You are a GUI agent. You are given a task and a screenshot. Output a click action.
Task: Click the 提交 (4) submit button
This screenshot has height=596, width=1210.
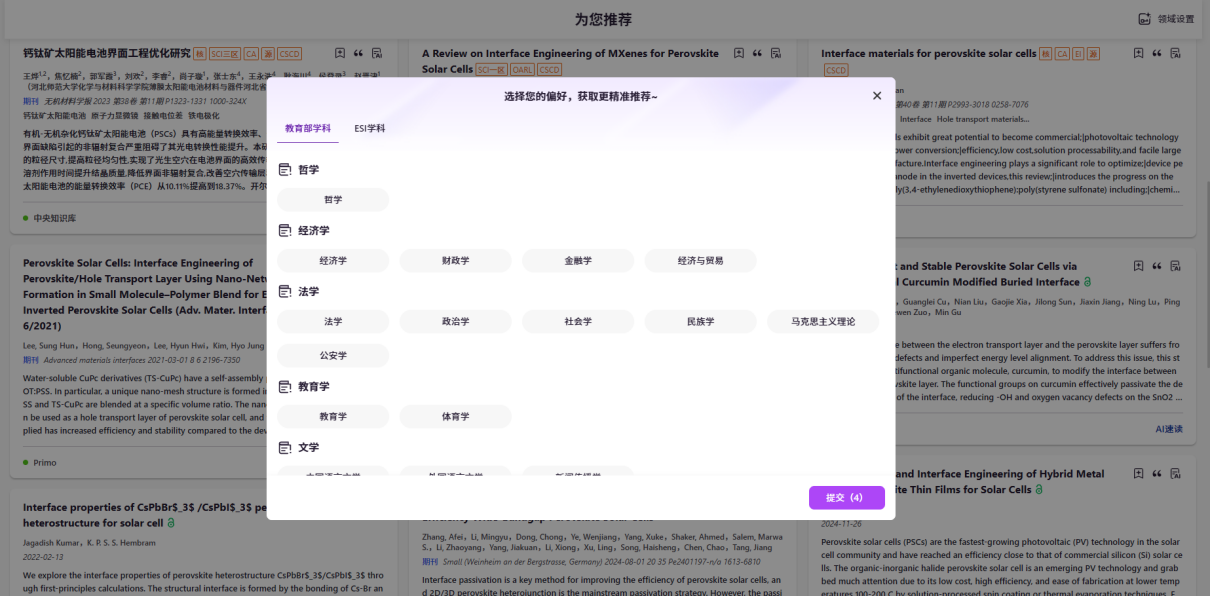[x=847, y=498]
